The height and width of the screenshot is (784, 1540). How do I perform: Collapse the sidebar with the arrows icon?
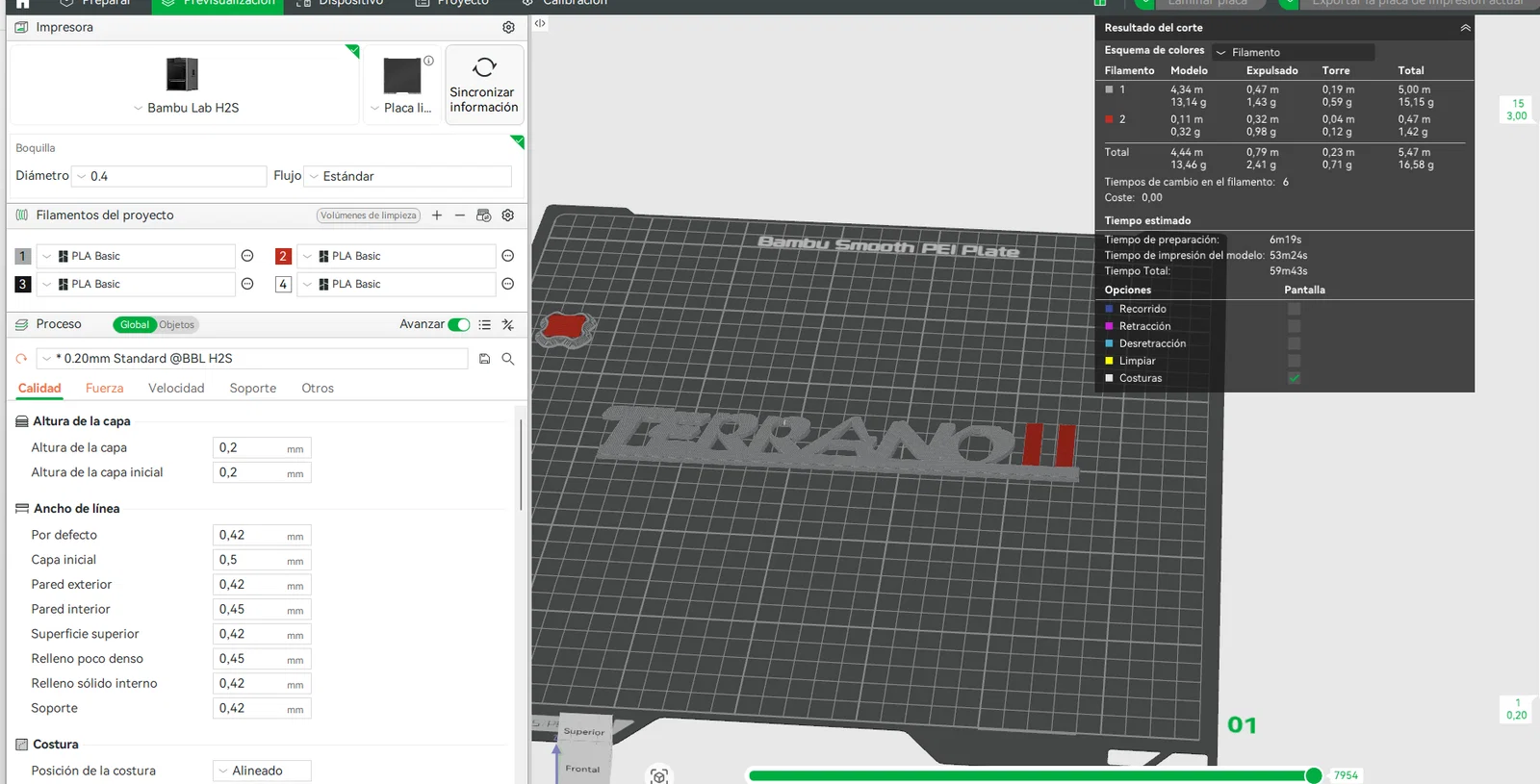click(x=540, y=23)
